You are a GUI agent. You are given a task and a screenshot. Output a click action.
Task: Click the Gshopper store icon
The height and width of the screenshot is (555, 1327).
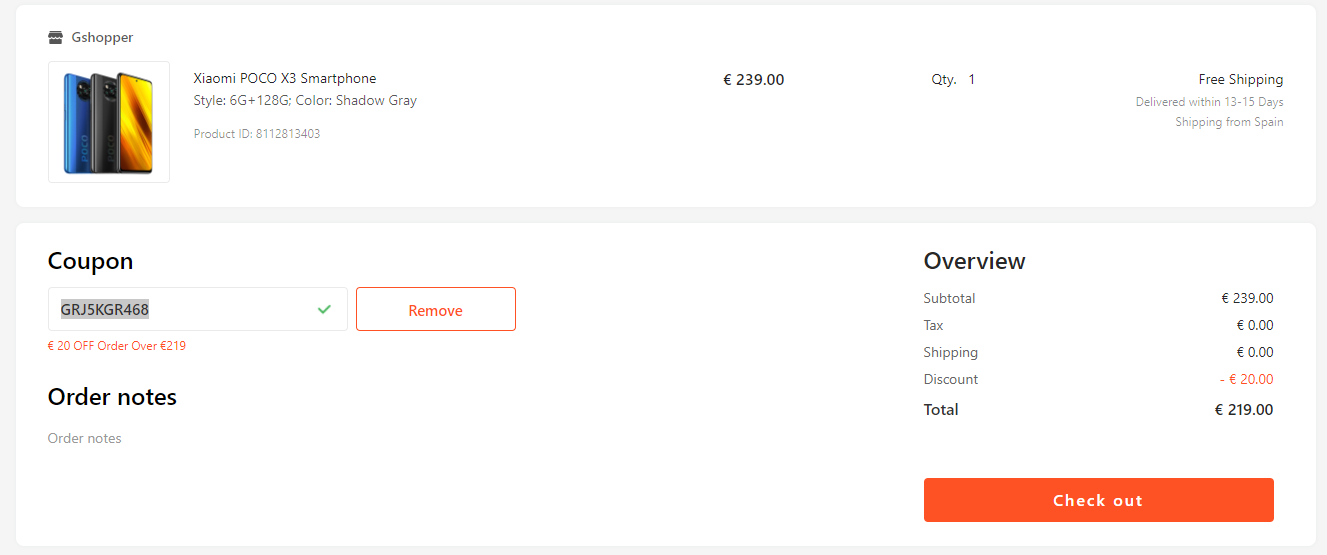coord(55,38)
